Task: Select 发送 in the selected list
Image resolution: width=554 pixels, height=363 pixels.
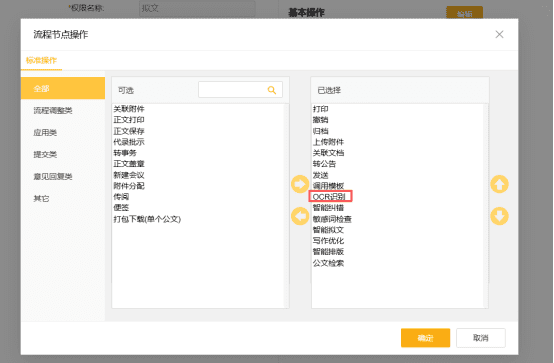Action: coord(320,175)
